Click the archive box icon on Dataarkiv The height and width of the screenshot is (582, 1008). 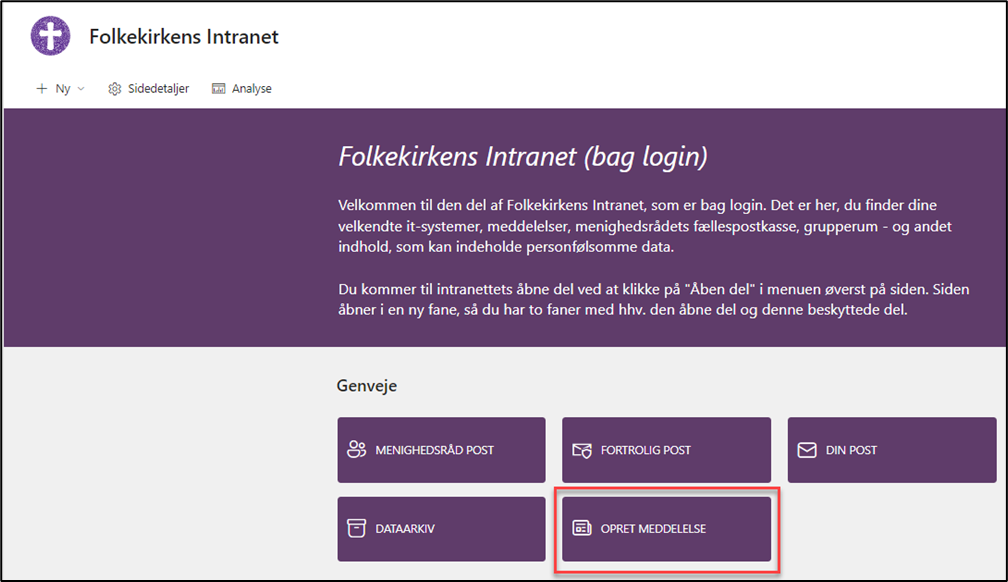pyautogui.click(x=356, y=528)
